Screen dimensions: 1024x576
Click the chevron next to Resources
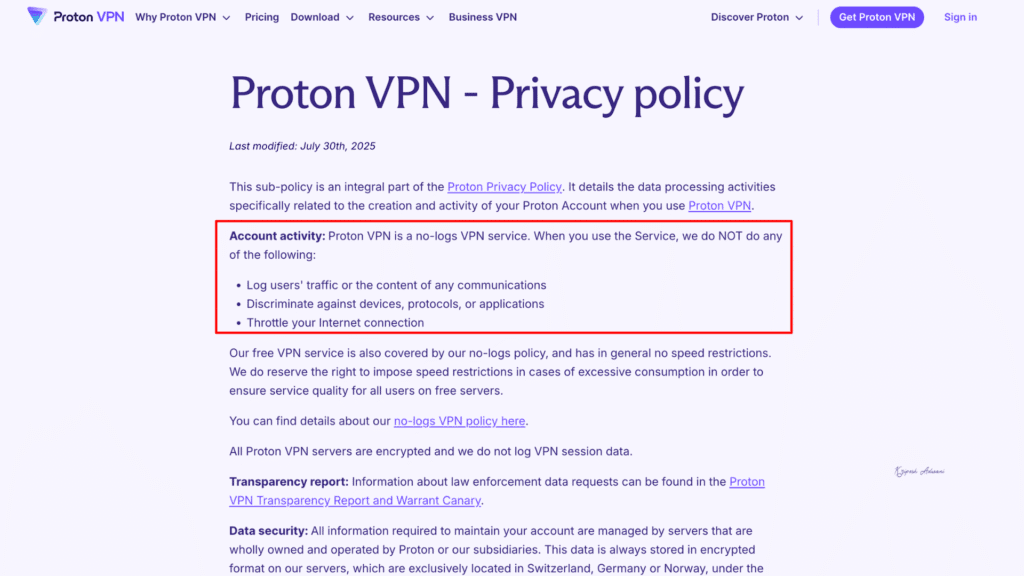pyautogui.click(x=430, y=17)
